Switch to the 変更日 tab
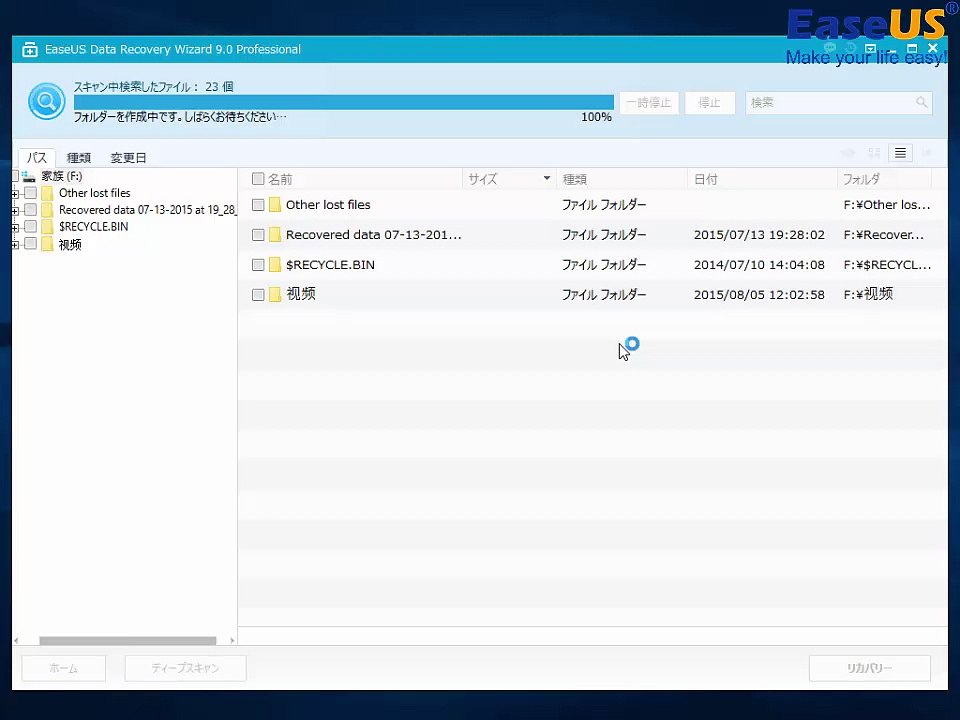 click(x=128, y=157)
